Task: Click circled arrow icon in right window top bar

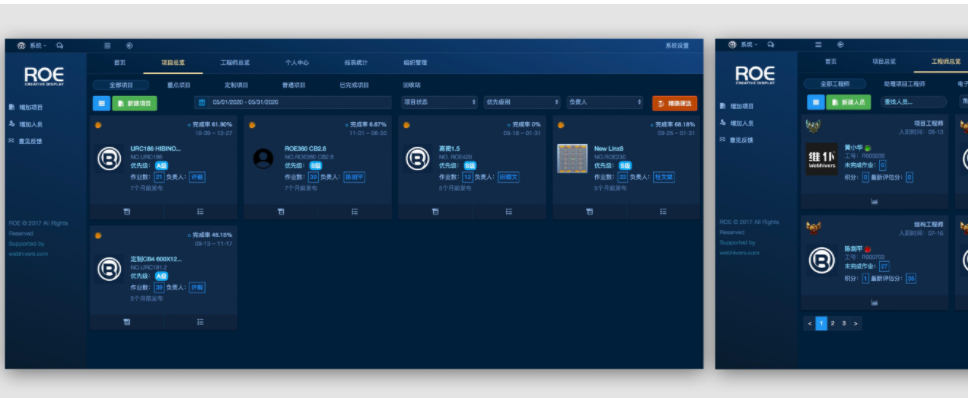Action: (840, 45)
